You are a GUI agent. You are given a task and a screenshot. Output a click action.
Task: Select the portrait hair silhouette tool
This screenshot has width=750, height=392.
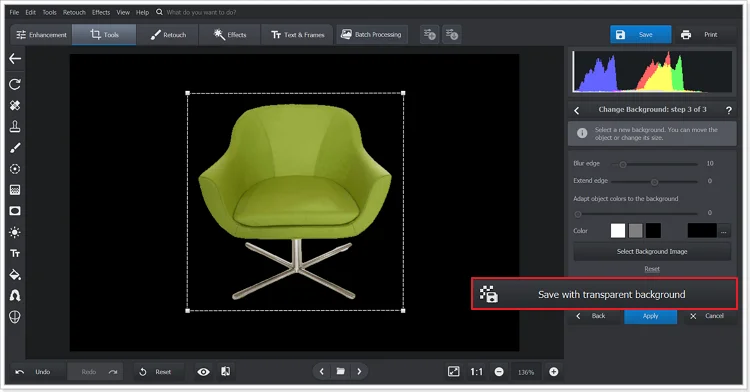(x=15, y=296)
